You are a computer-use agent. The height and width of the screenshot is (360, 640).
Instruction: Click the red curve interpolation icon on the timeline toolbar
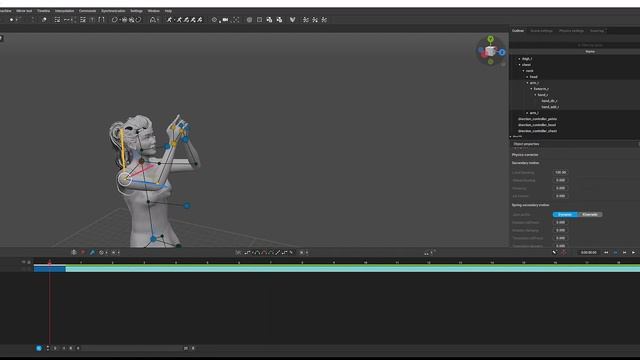(264, 253)
